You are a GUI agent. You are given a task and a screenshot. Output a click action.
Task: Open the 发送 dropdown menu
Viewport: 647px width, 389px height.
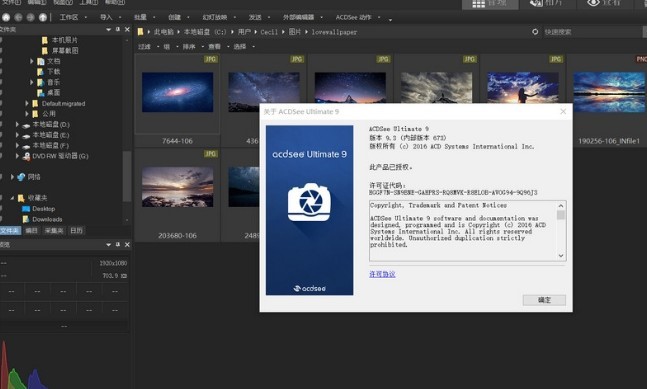coord(259,17)
